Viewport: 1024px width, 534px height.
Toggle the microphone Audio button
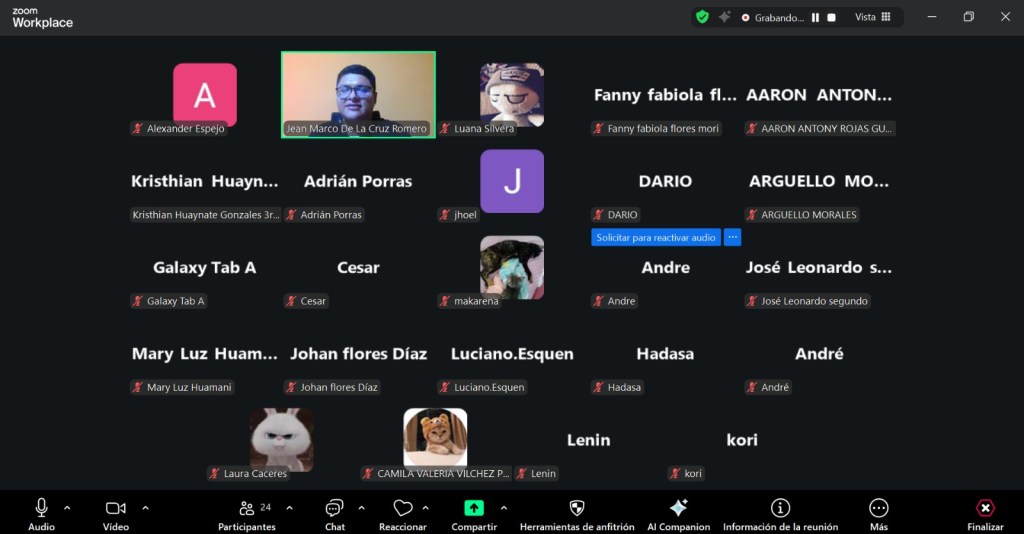(41, 514)
